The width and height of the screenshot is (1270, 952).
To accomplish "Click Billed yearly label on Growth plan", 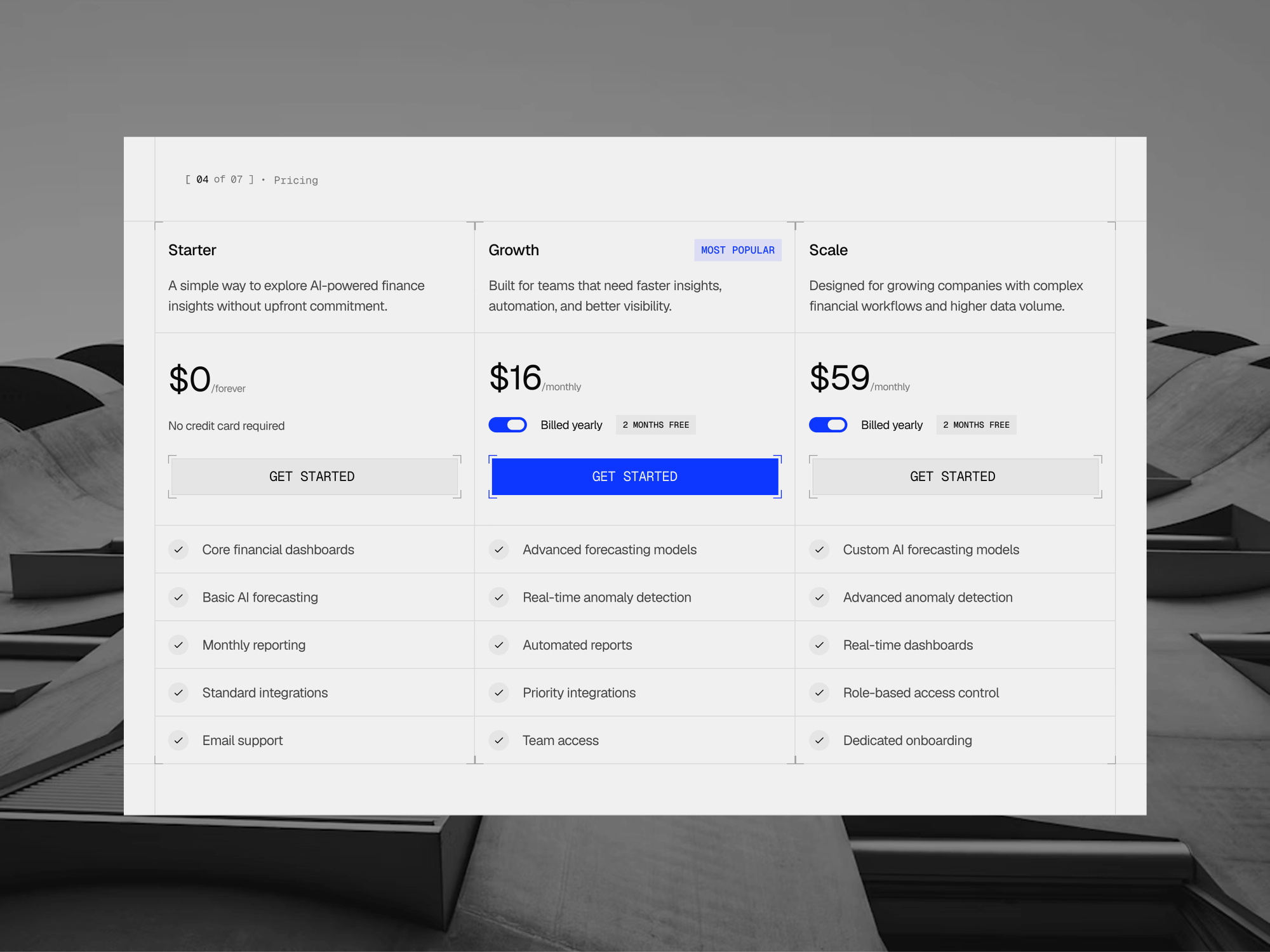I will pos(571,425).
